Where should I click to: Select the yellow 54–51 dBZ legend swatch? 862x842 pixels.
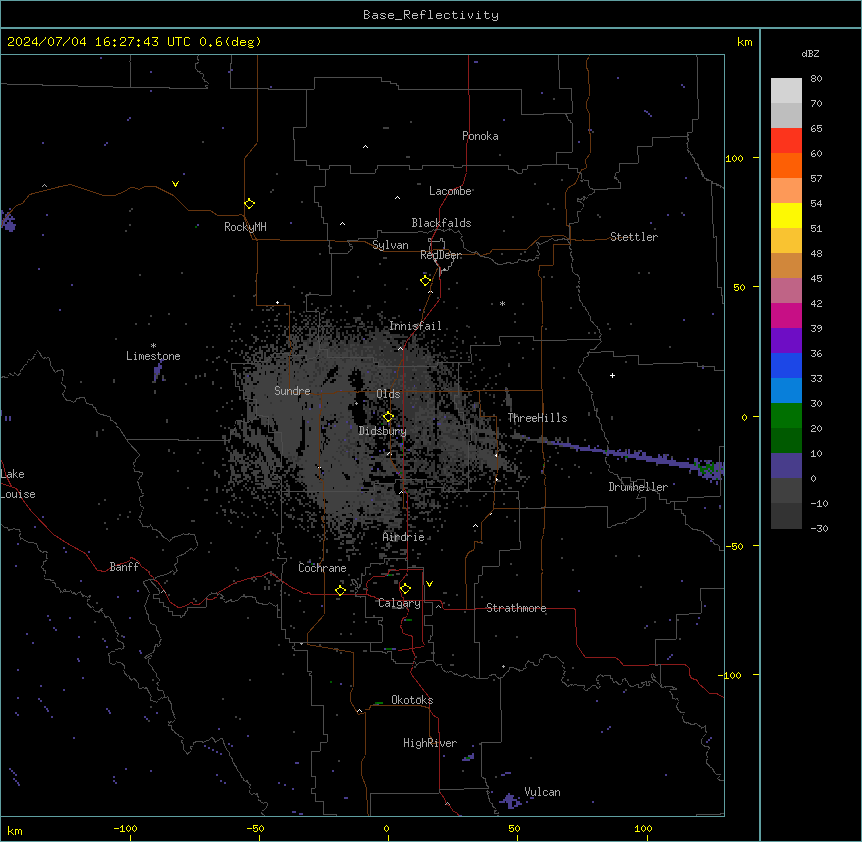[x=786, y=215]
